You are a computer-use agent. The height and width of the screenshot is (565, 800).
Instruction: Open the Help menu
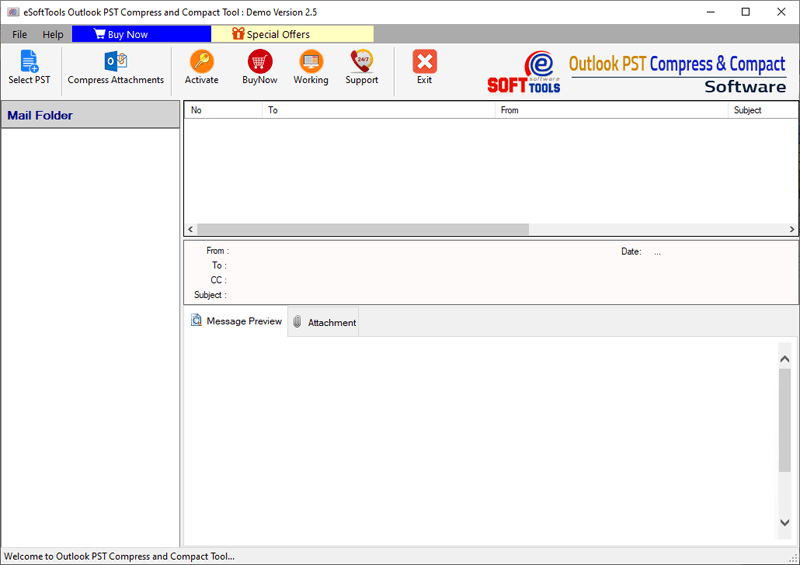(x=53, y=34)
